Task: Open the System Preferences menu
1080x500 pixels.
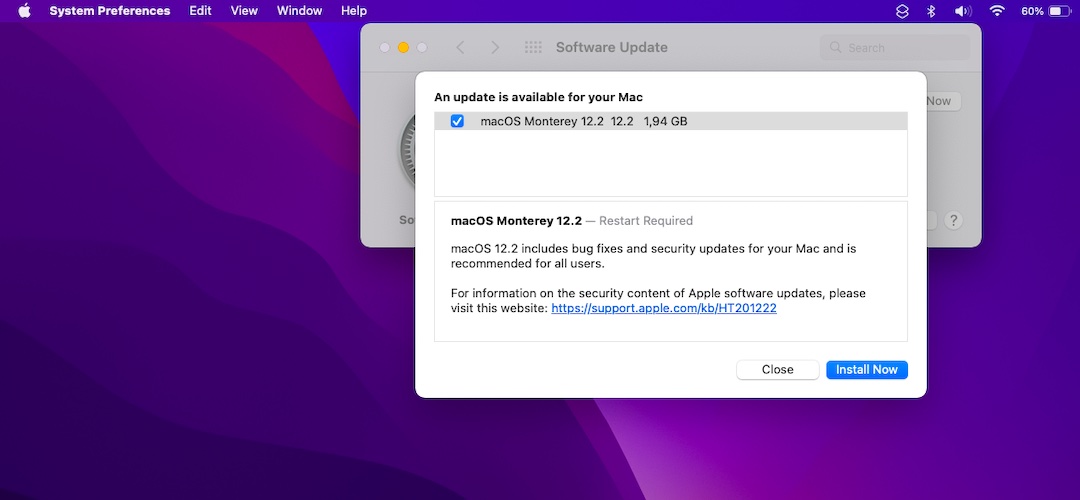Action: coord(110,11)
